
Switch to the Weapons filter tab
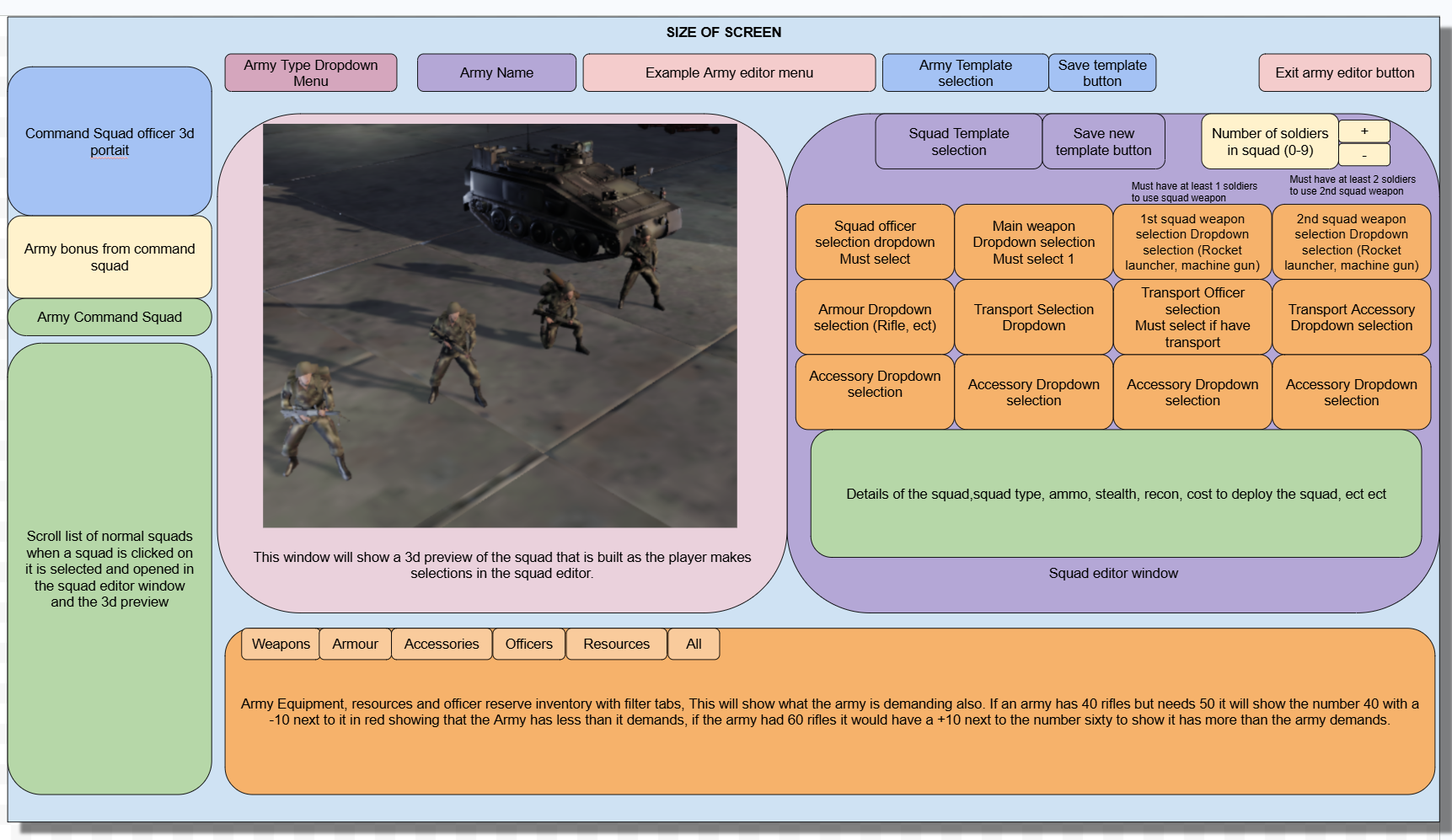pos(281,644)
